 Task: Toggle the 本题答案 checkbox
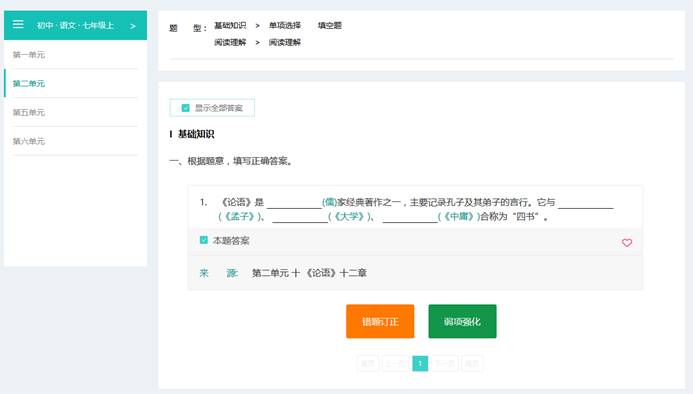[x=204, y=240]
